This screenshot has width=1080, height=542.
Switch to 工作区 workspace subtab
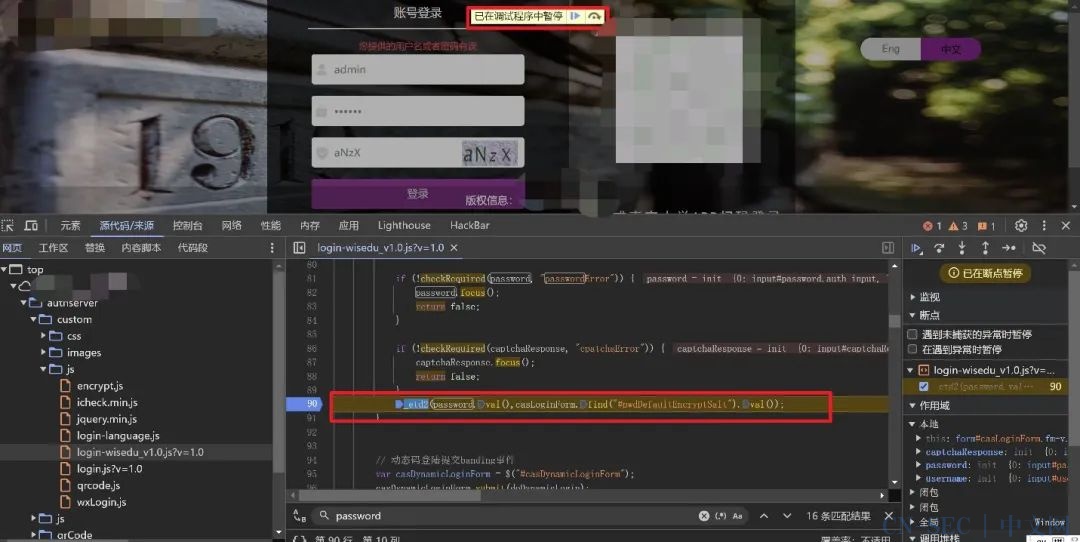[x=53, y=247]
